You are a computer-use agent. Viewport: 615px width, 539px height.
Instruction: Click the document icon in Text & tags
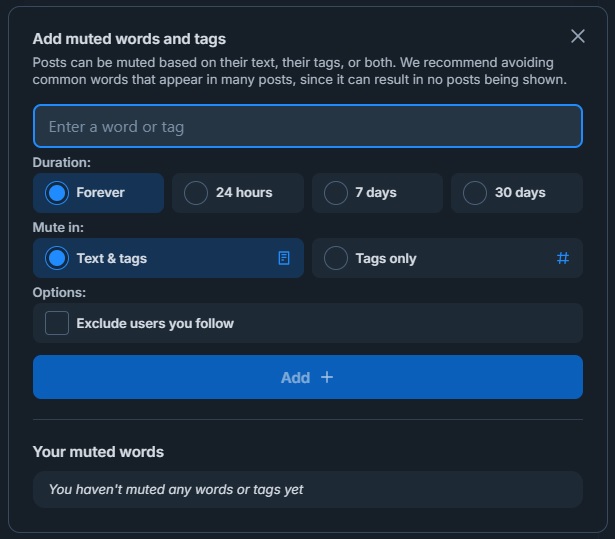coord(284,258)
